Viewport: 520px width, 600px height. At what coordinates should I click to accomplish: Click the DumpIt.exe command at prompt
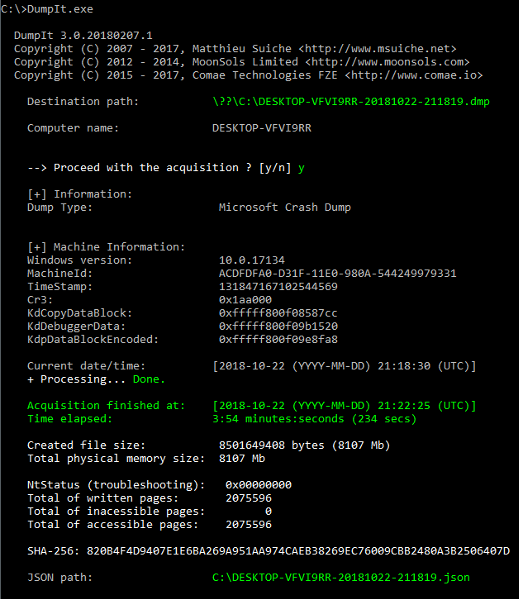pyautogui.click(x=60, y=9)
